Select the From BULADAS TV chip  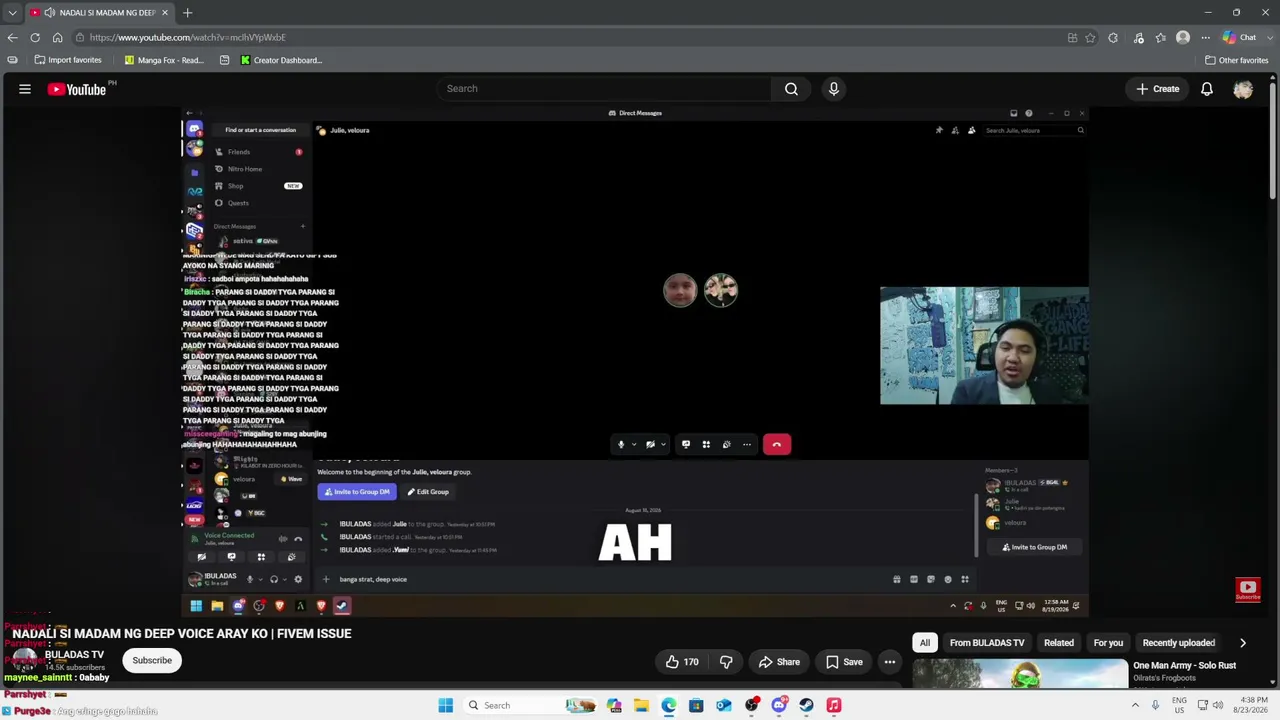pyautogui.click(x=987, y=643)
